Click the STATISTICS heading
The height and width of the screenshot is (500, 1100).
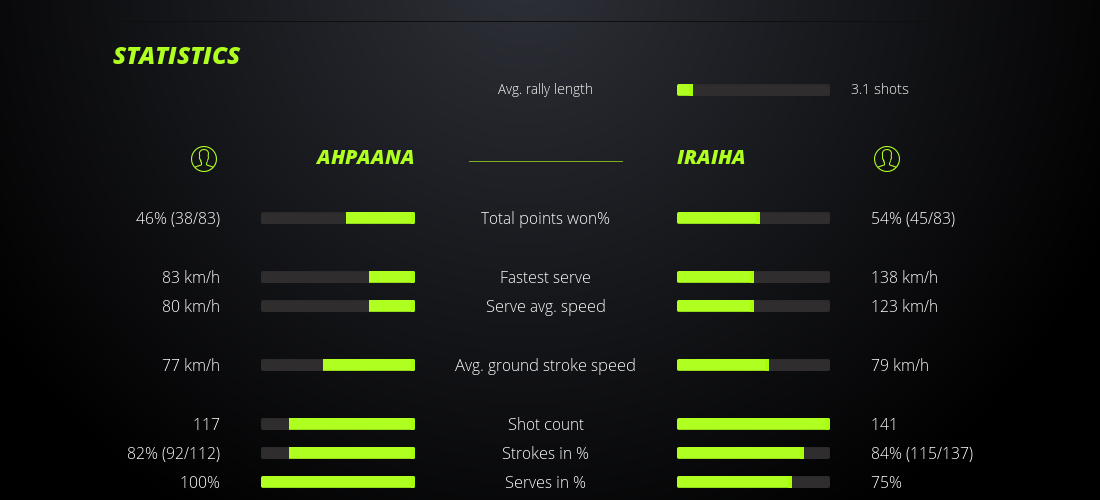(177, 56)
